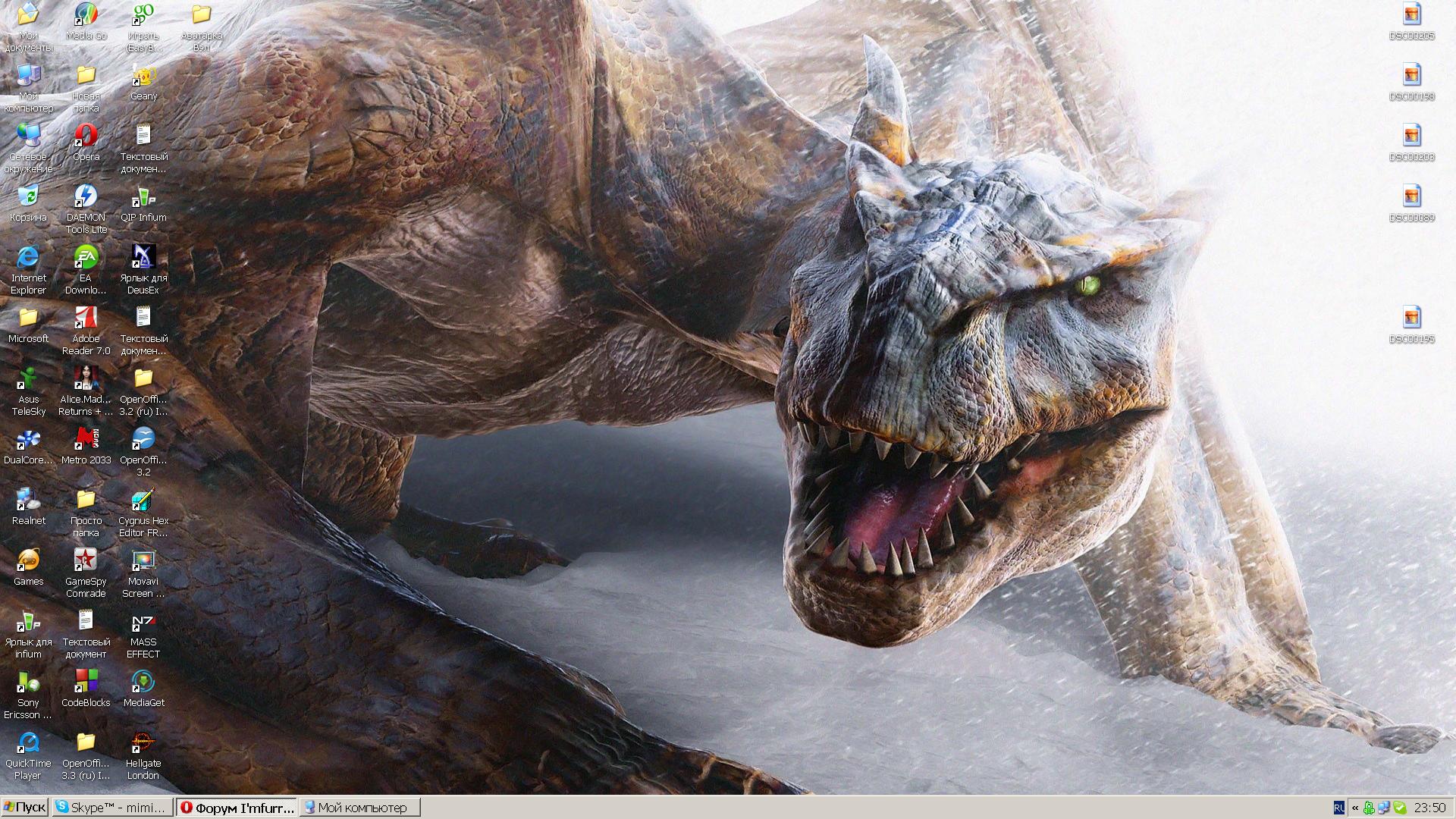
Task: Click the 23:50 taskbar clock
Action: tap(1430, 808)
